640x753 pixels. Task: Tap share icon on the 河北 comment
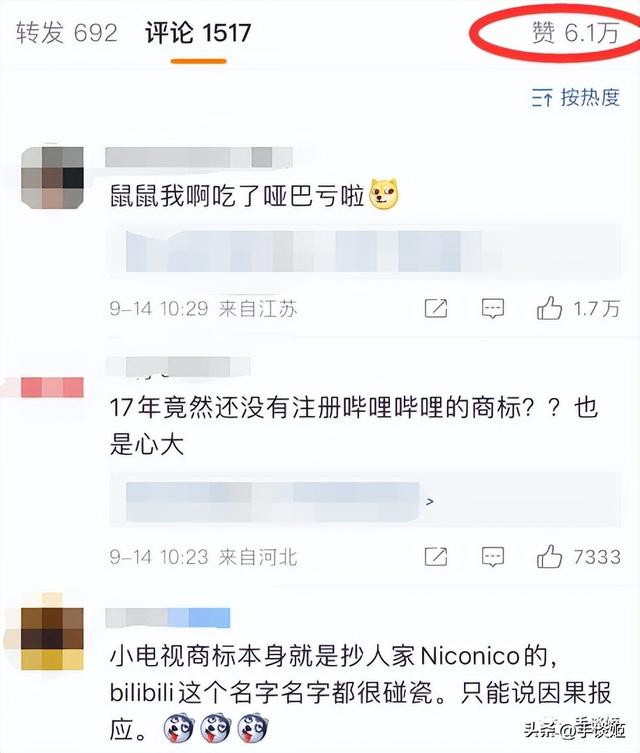pyautogui.click(x=436, y=557)
